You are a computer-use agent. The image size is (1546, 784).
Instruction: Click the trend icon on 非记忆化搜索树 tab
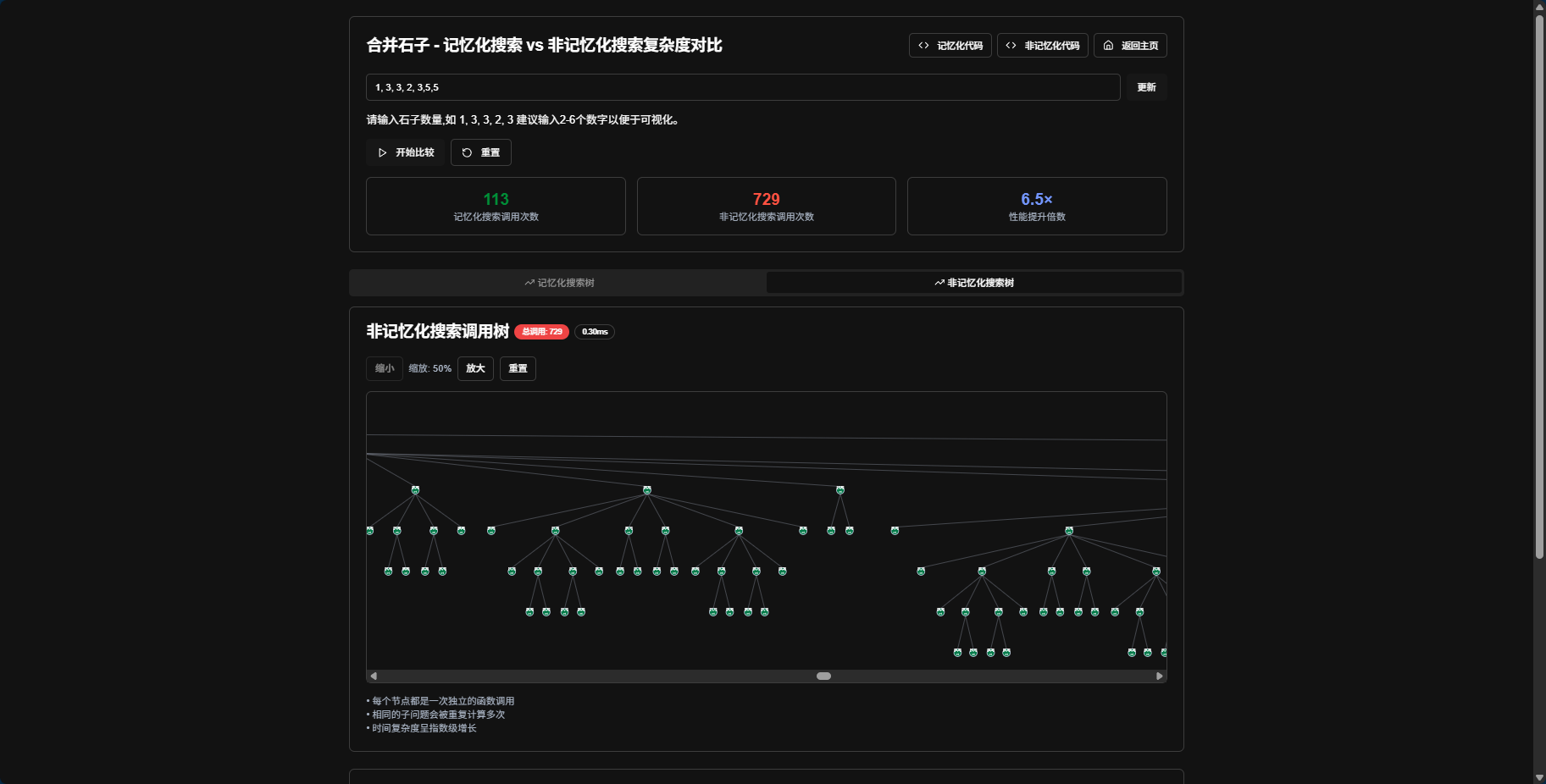pos(939,283)
